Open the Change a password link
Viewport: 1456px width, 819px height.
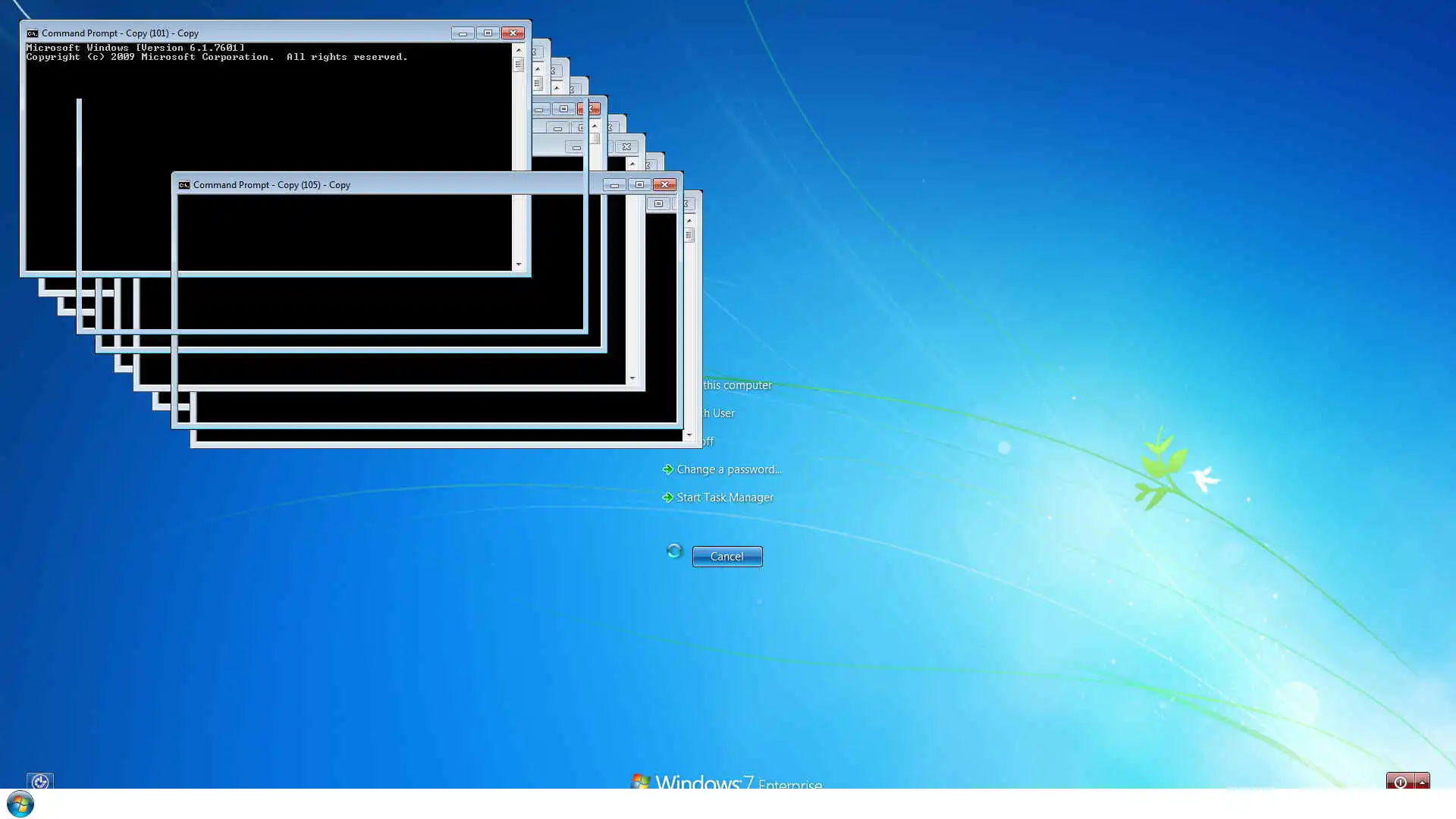click(x=728, y=469)
